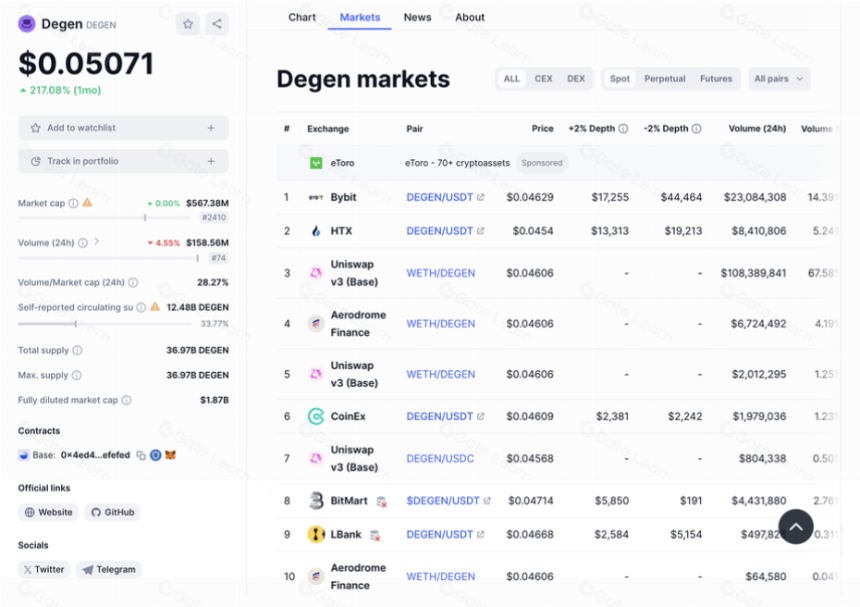Copy the Base contract address icon

tap(141, 456)
